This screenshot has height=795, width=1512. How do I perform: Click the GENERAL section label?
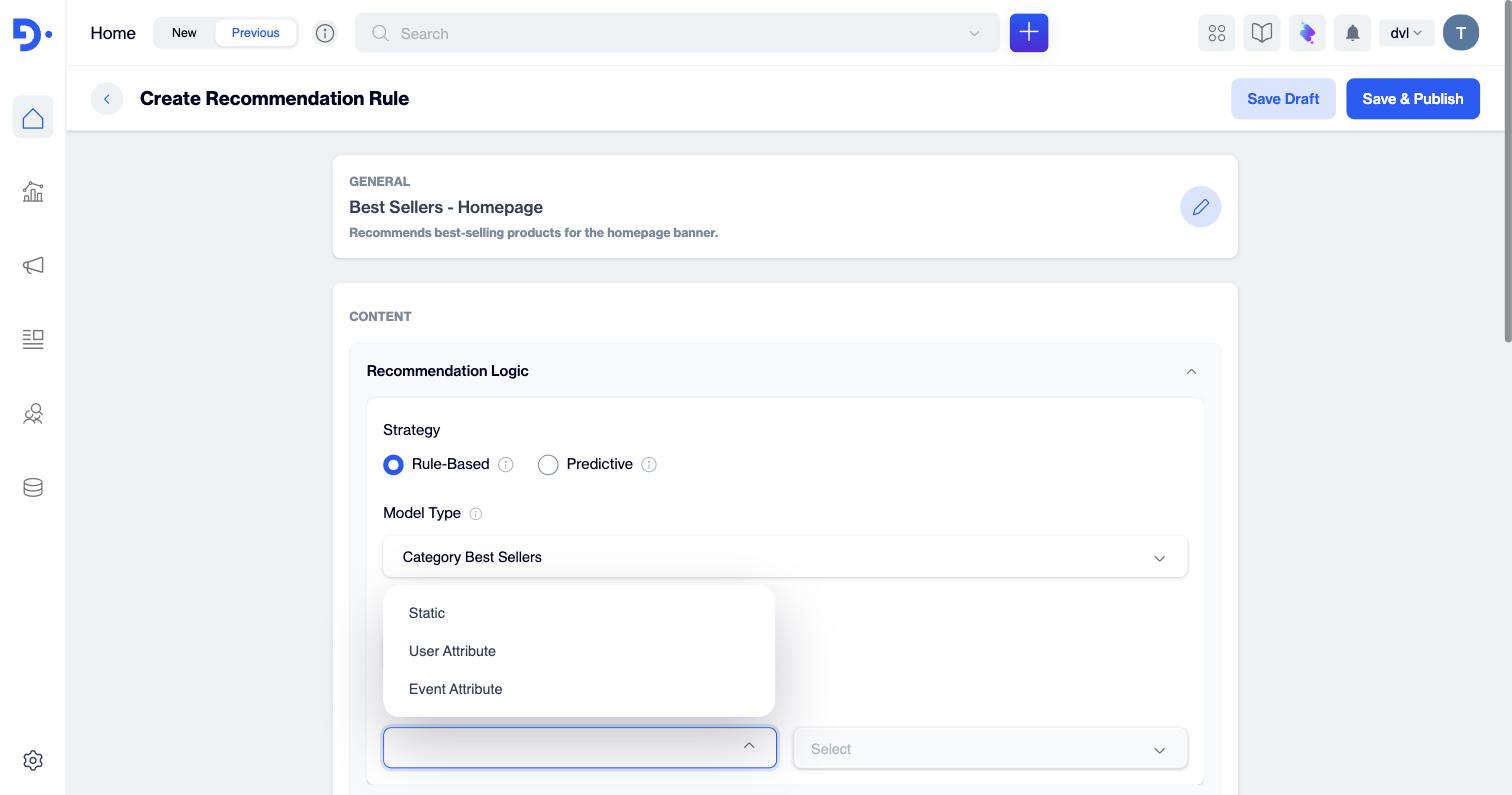coord(379,182)
